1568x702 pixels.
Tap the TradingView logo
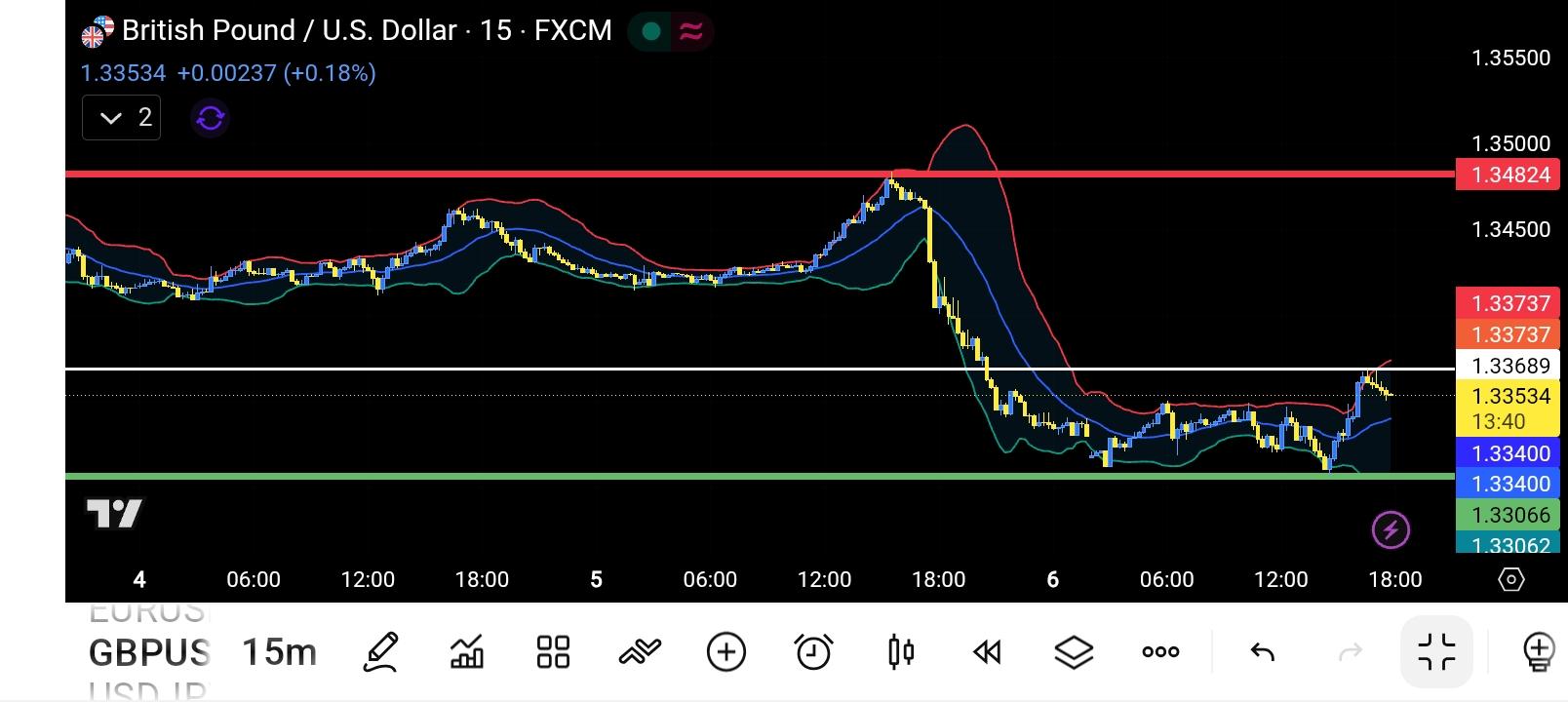point(114,513)
